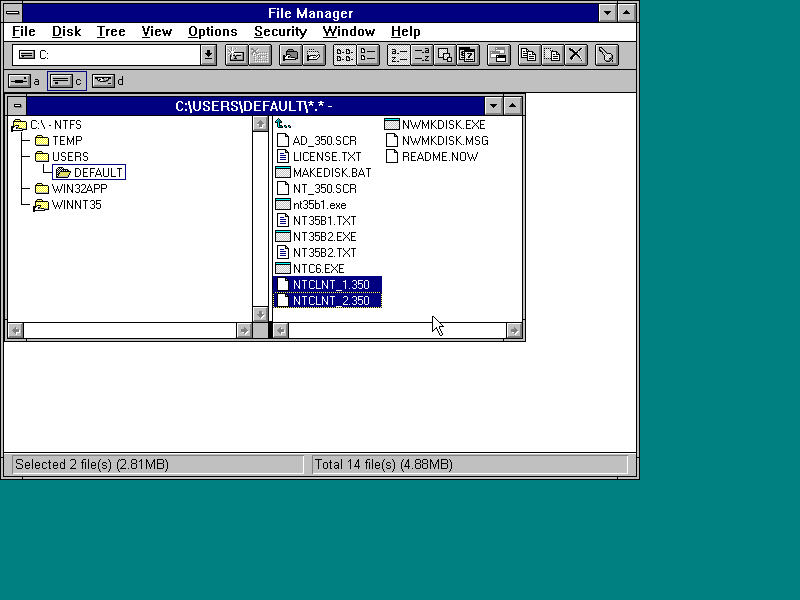Click the Disconnect Network Drive toolbar icon
The height and width of the screenshot is (600, 800).
(x=260, y=55)
